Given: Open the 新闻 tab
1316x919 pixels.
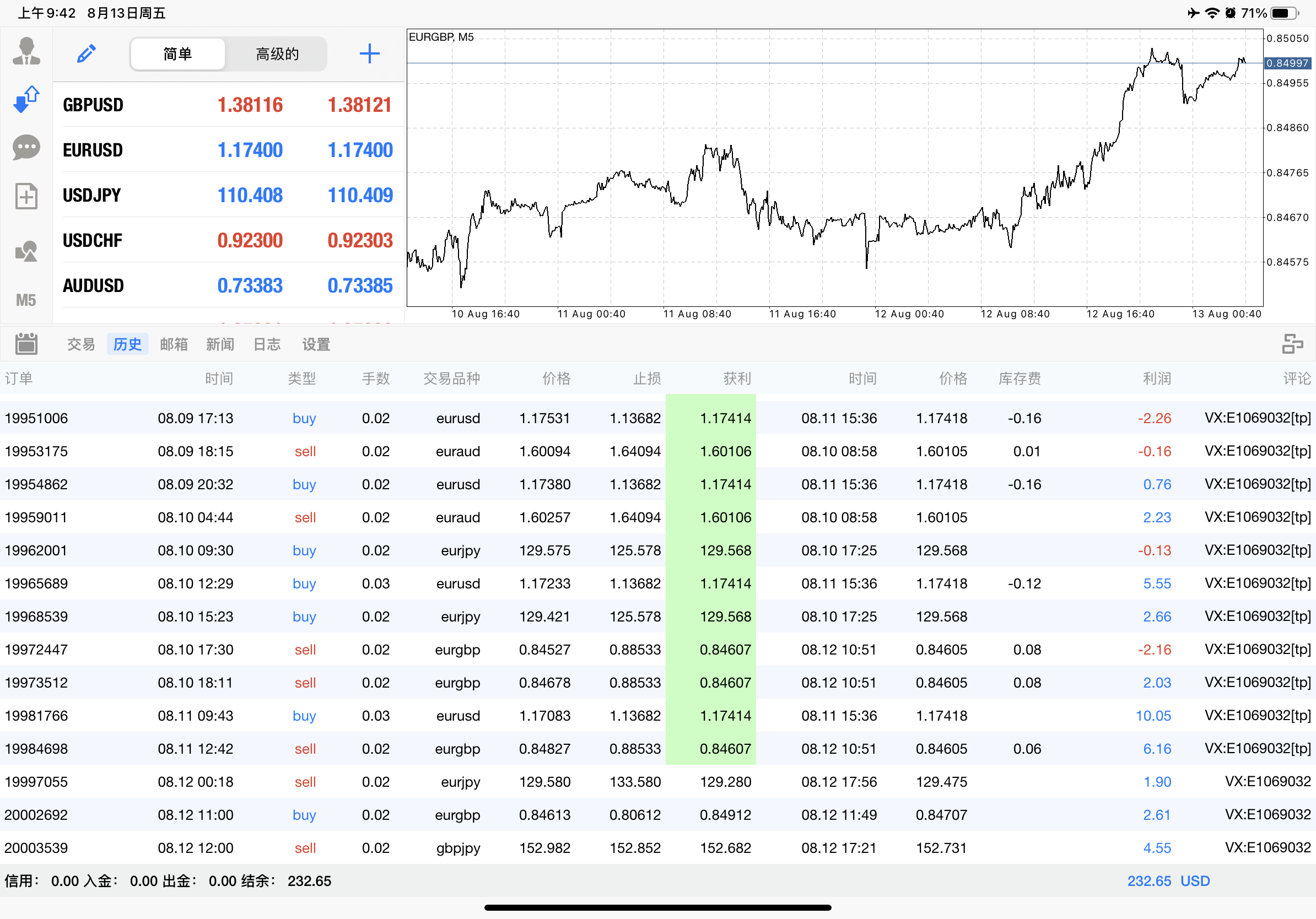Looking at the screenshot, I should [x=220, y=344].
